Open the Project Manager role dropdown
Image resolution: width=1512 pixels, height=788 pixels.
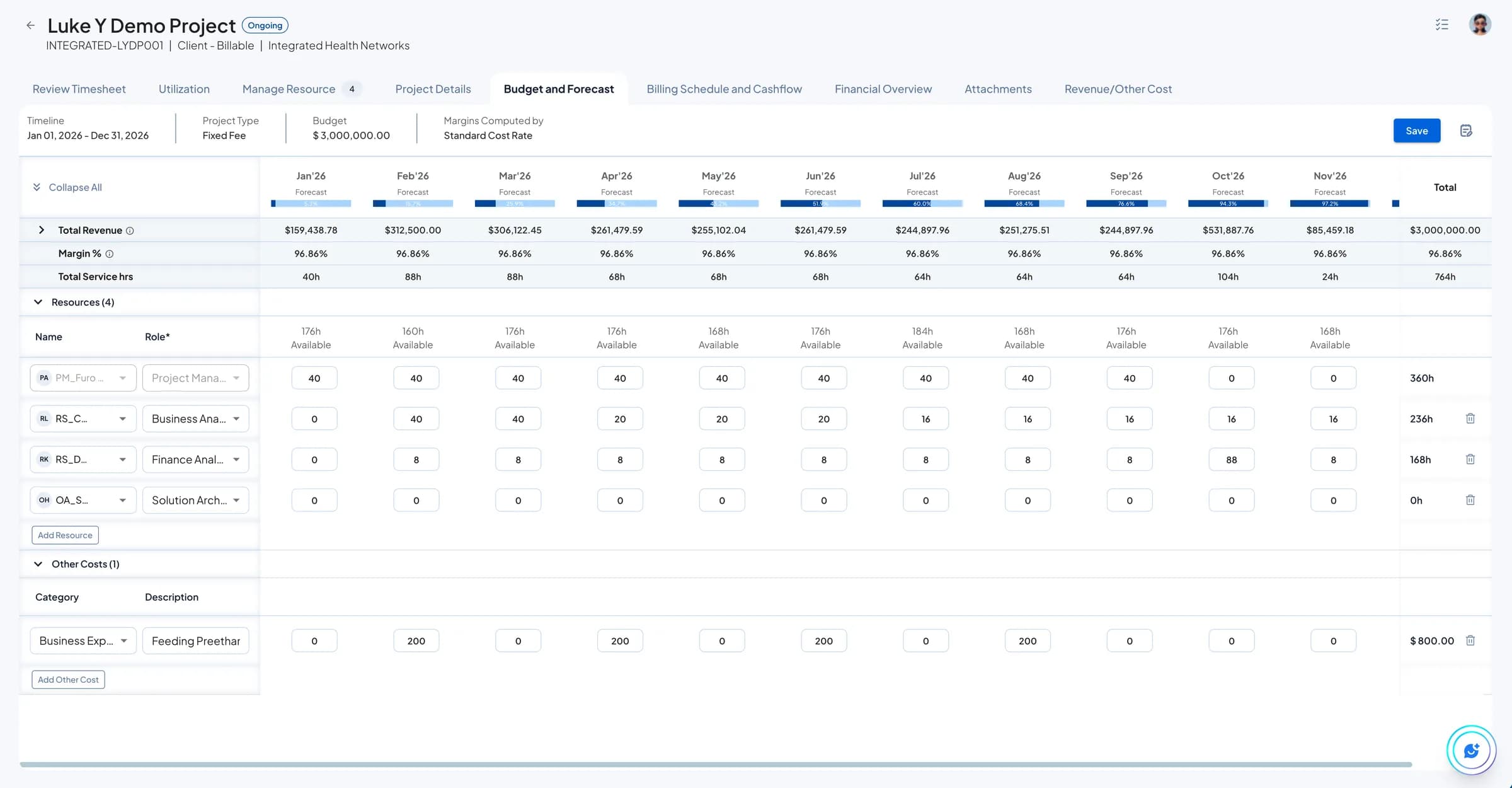pos(195,378)
